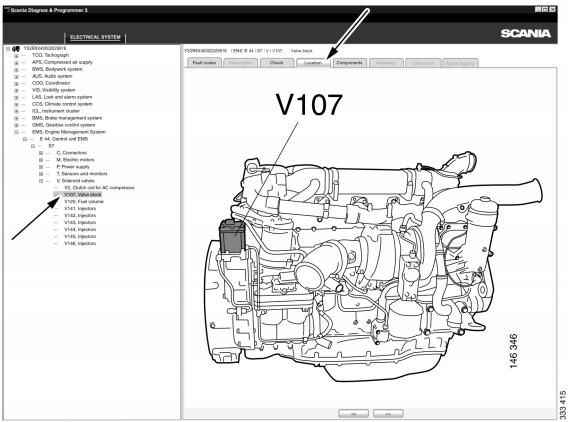This screenshot has width=568, height=422.
Task: Collapse the E44, Control unit EMS node
Action: click(x=25, y=139)
